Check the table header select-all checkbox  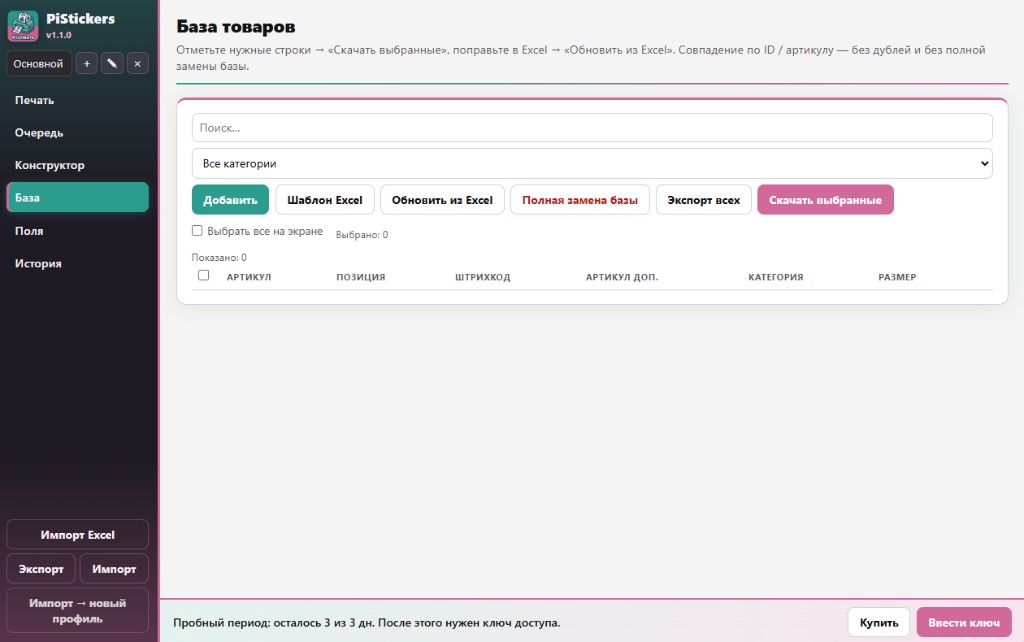click(204, 275)
